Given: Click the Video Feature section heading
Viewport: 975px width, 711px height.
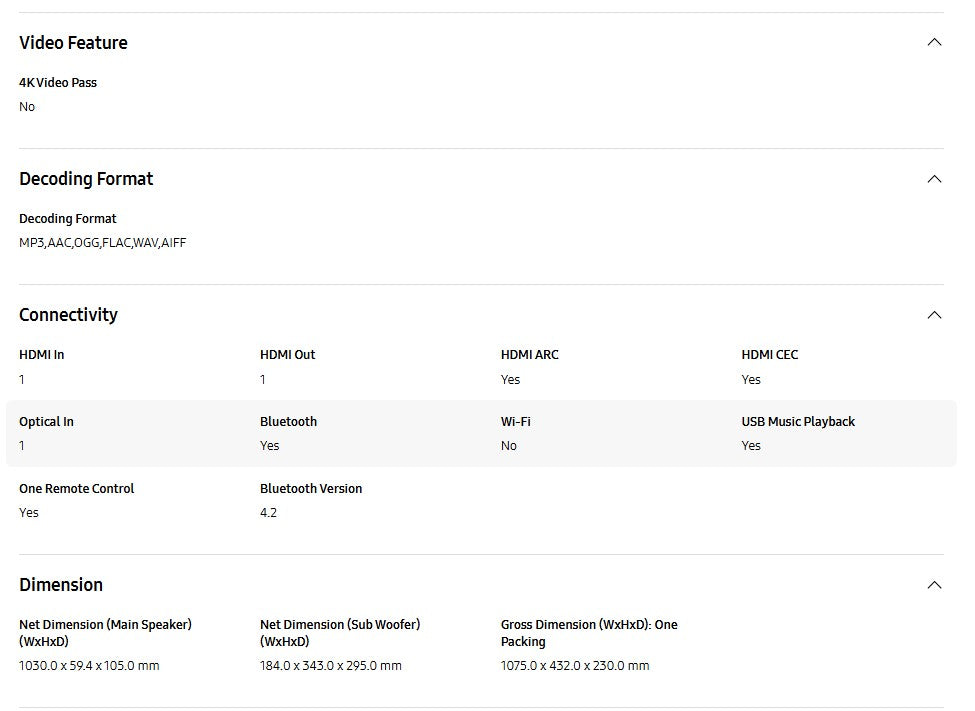Looking at the screenshot, I should tap(73, 43).
